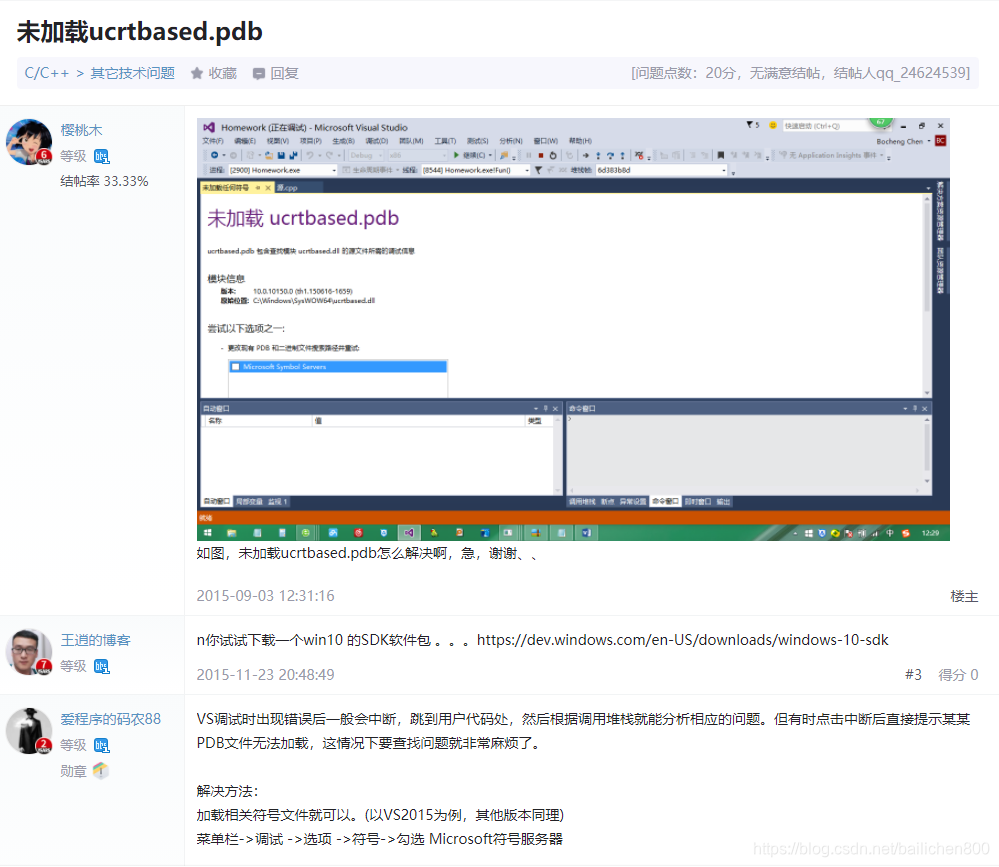Open the 线程 [8544] Homework.exe!Fun() dropdown

pyautogui.click(x=476, y=170)
